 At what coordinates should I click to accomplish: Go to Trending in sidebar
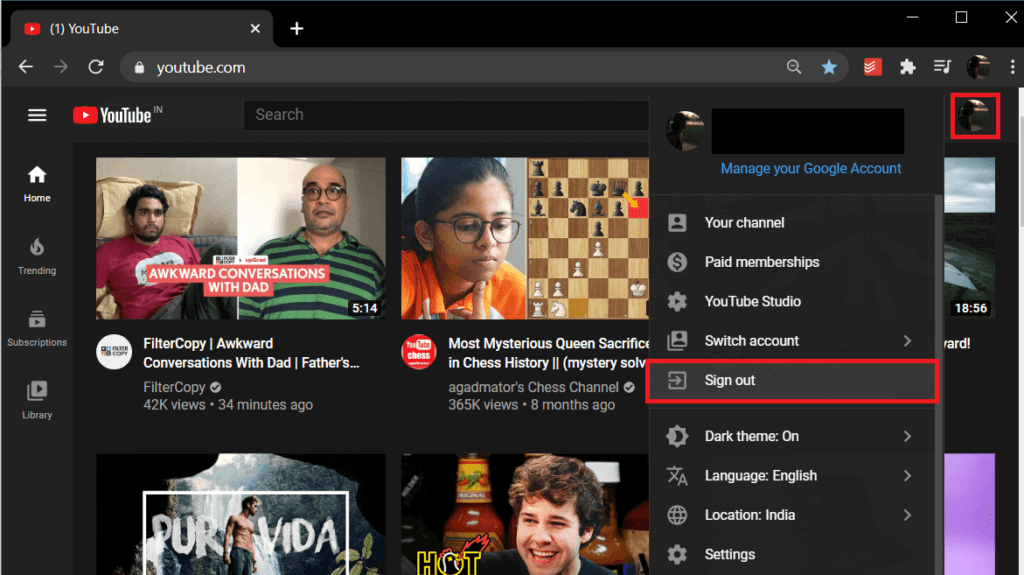pos(37,255)
